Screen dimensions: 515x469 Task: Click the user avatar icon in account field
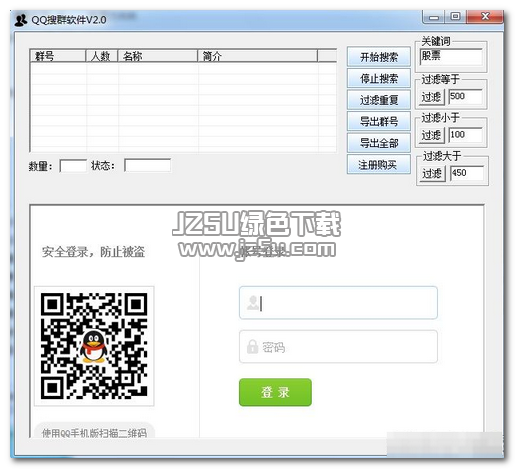tap(253, 303)
